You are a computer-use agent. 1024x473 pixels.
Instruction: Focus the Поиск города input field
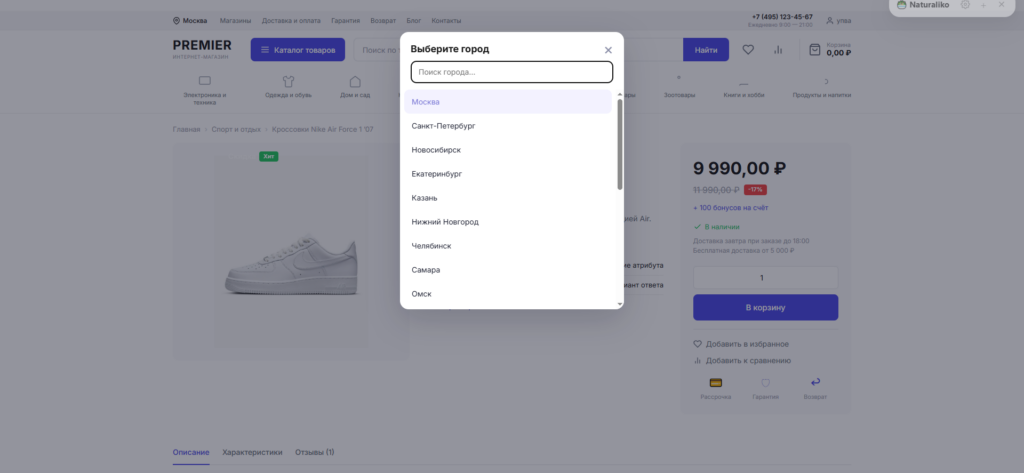pos(512,72)
